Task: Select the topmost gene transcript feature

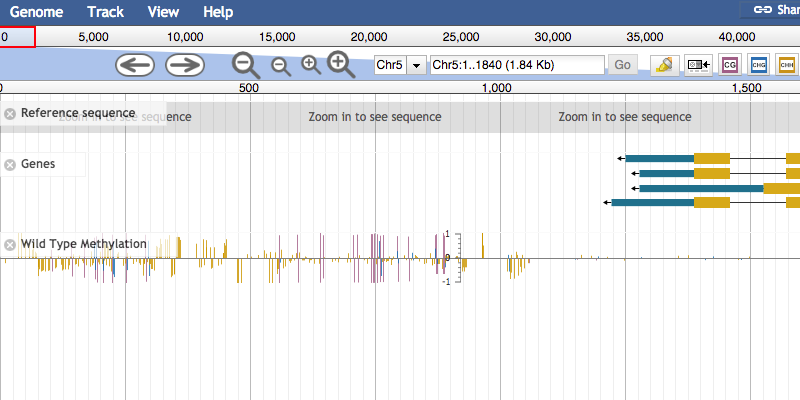Action: (x=708, y=159)
